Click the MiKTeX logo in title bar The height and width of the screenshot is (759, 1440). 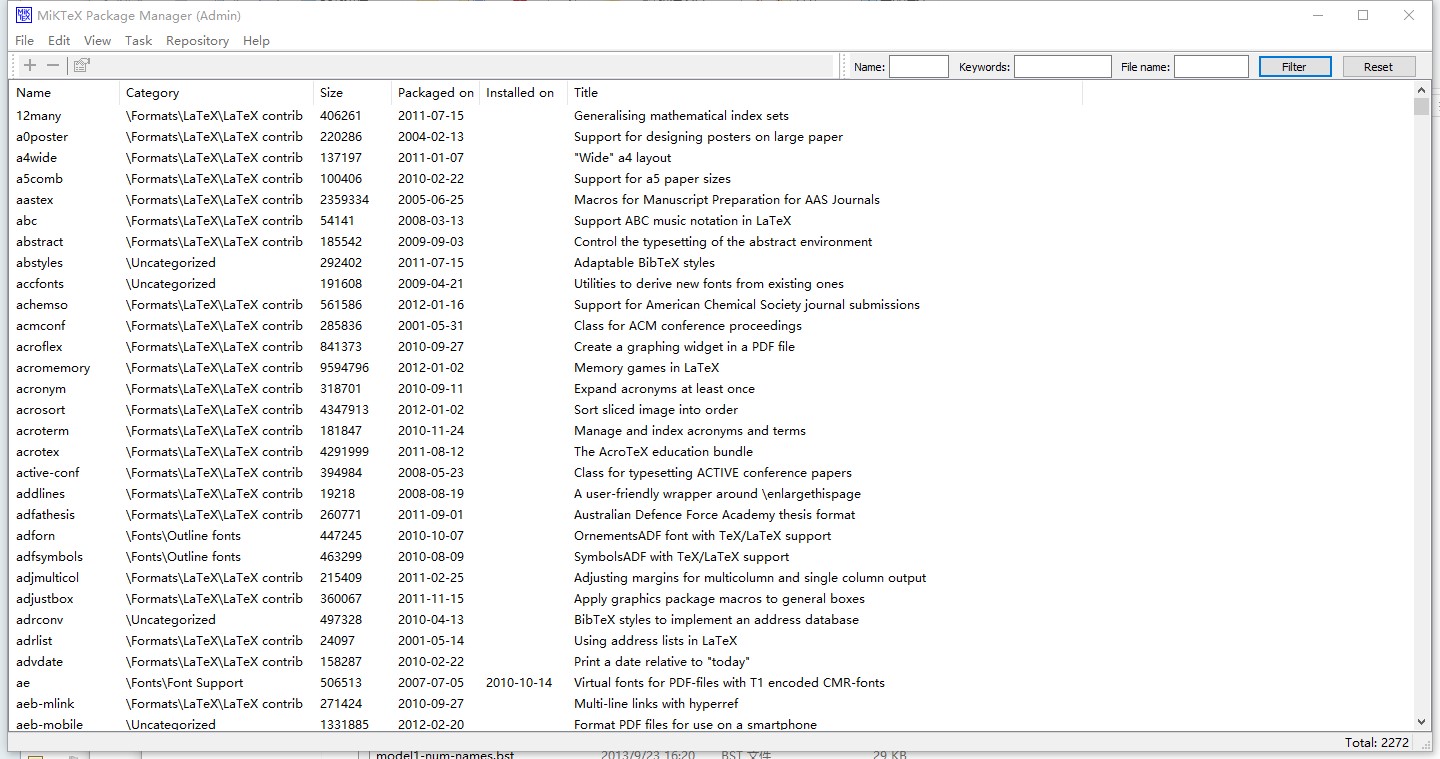(x=24, y=15)
